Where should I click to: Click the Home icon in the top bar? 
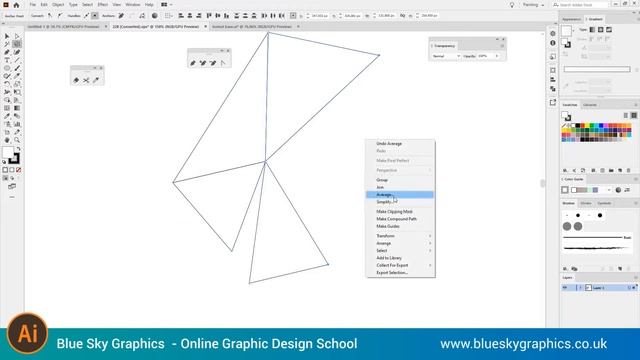point(16,5)
